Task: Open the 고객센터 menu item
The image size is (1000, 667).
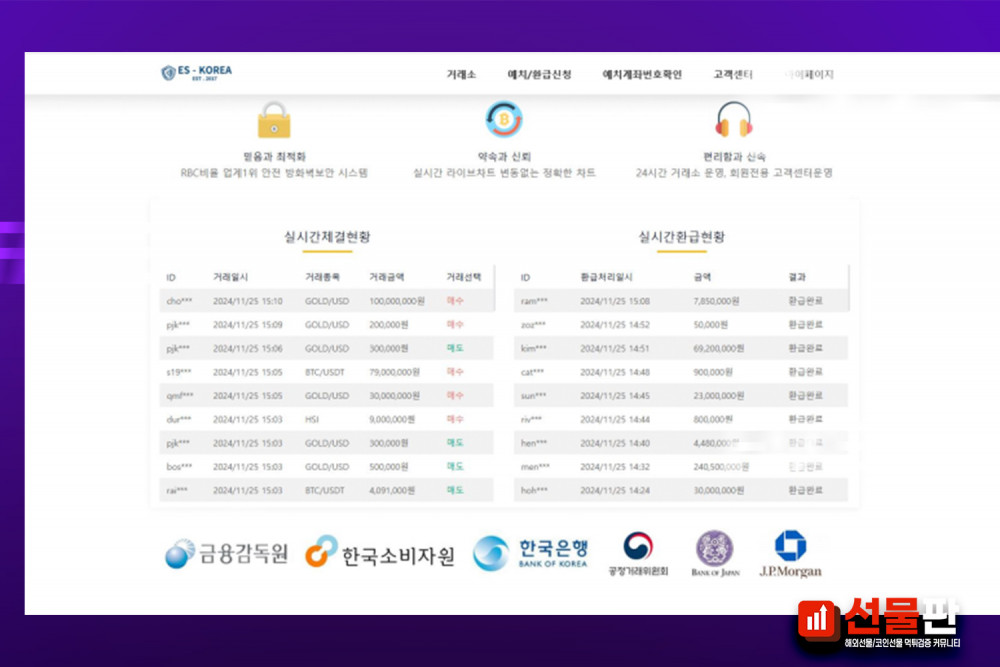Action: tap(733, 75)
